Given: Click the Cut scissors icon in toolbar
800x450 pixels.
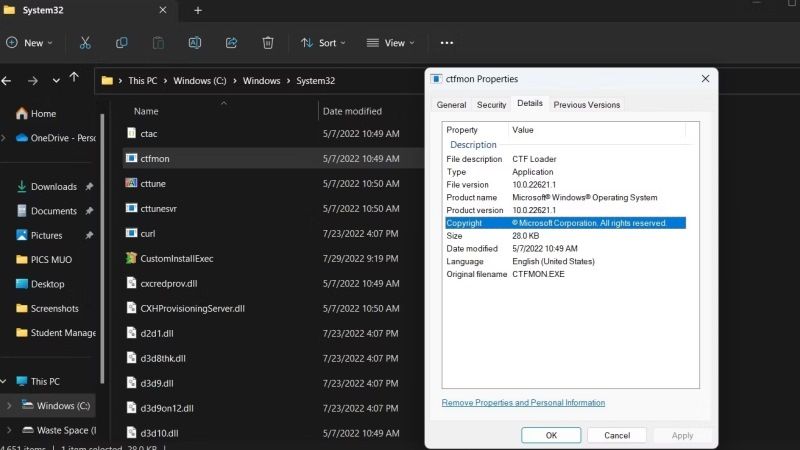Looking at the screenshot, I should coord(85,43).
